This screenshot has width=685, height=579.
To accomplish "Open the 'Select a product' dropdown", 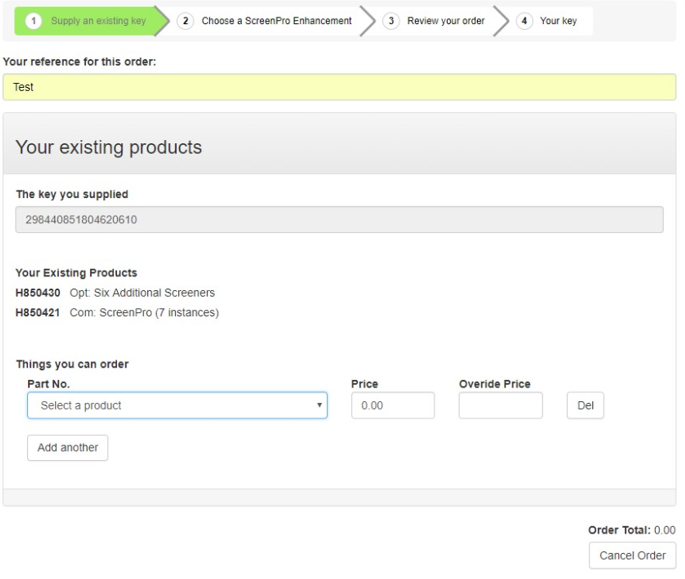I will click(176, 405).
